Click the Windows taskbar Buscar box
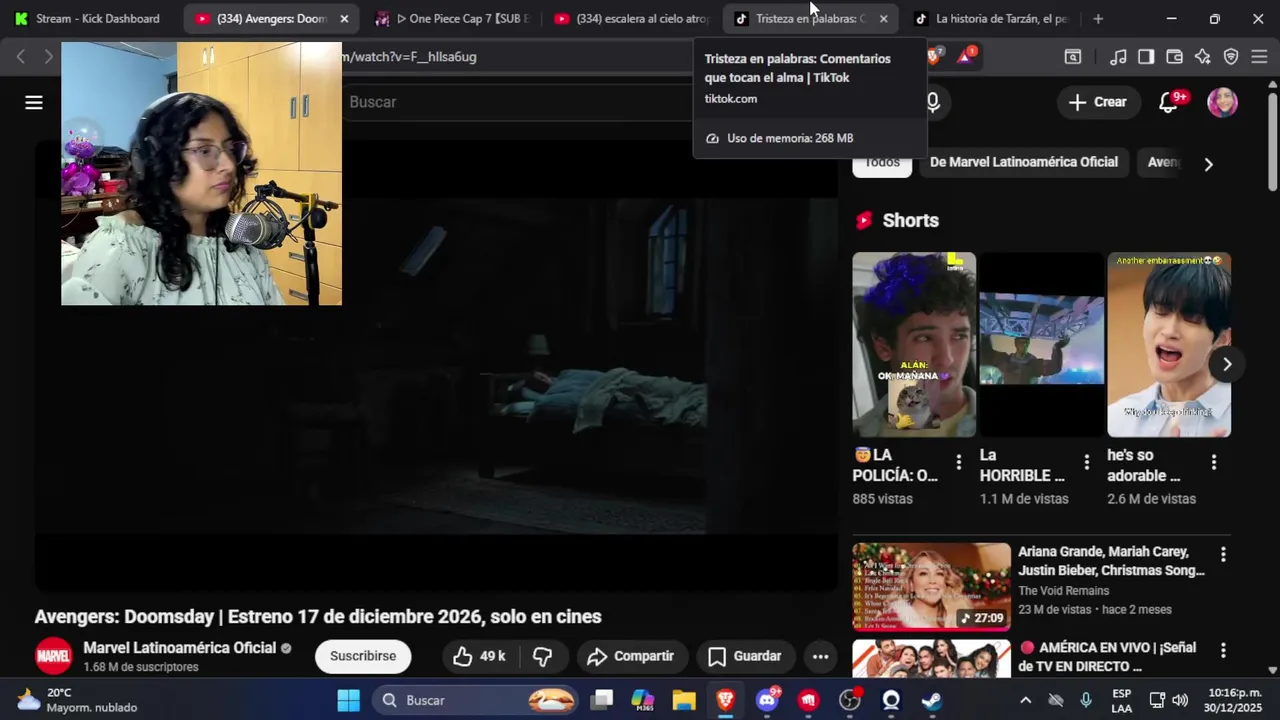This screenshot has height=720, width=1280. click(477, 700)
